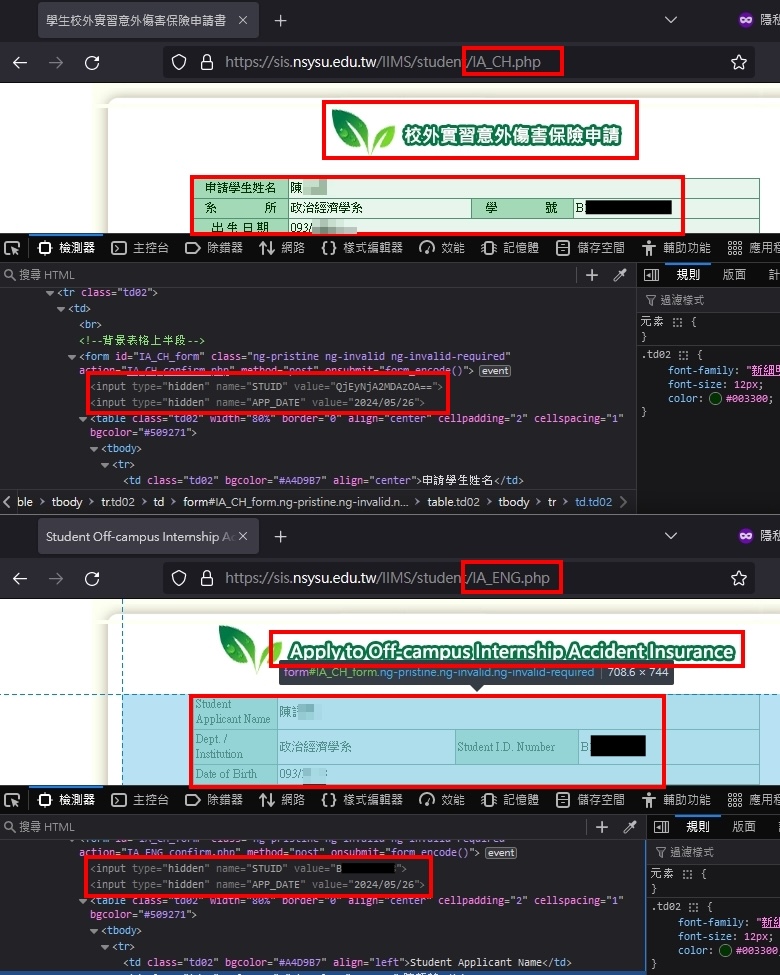The image size is (780, 975).
Task: Click event badge on top form element
Action: [x=494, y=371]
